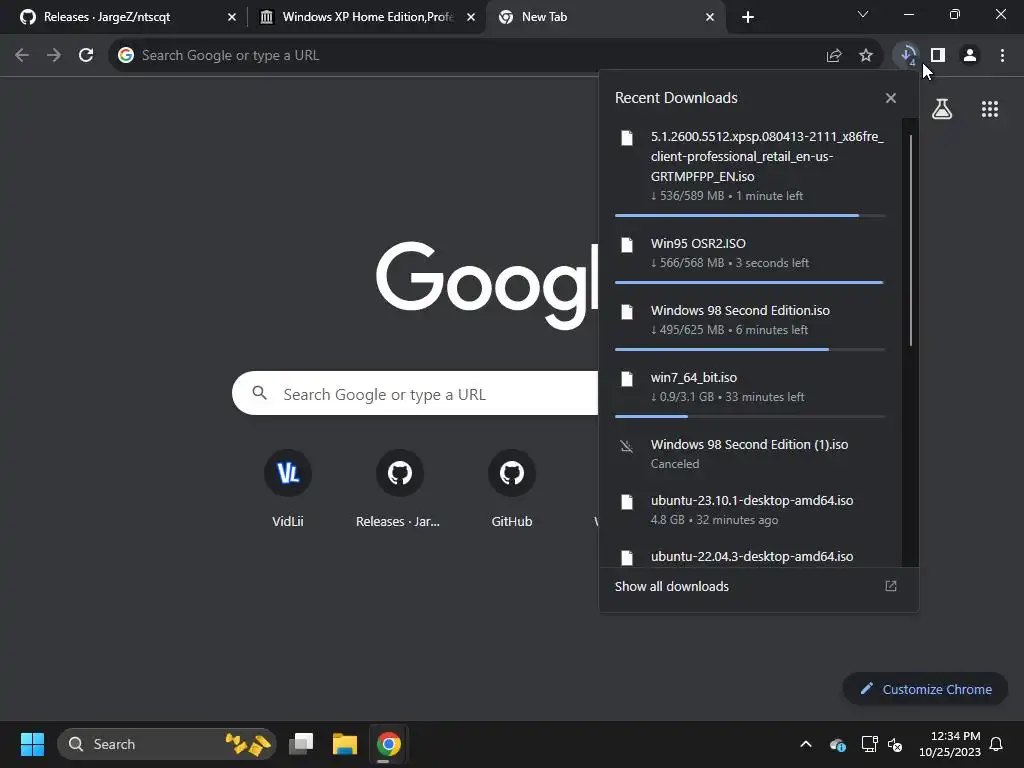This screenshot has width=1024, height=768.
Task: Click the magnifier icon in the Google search box
Action: (x=260, y=393)
